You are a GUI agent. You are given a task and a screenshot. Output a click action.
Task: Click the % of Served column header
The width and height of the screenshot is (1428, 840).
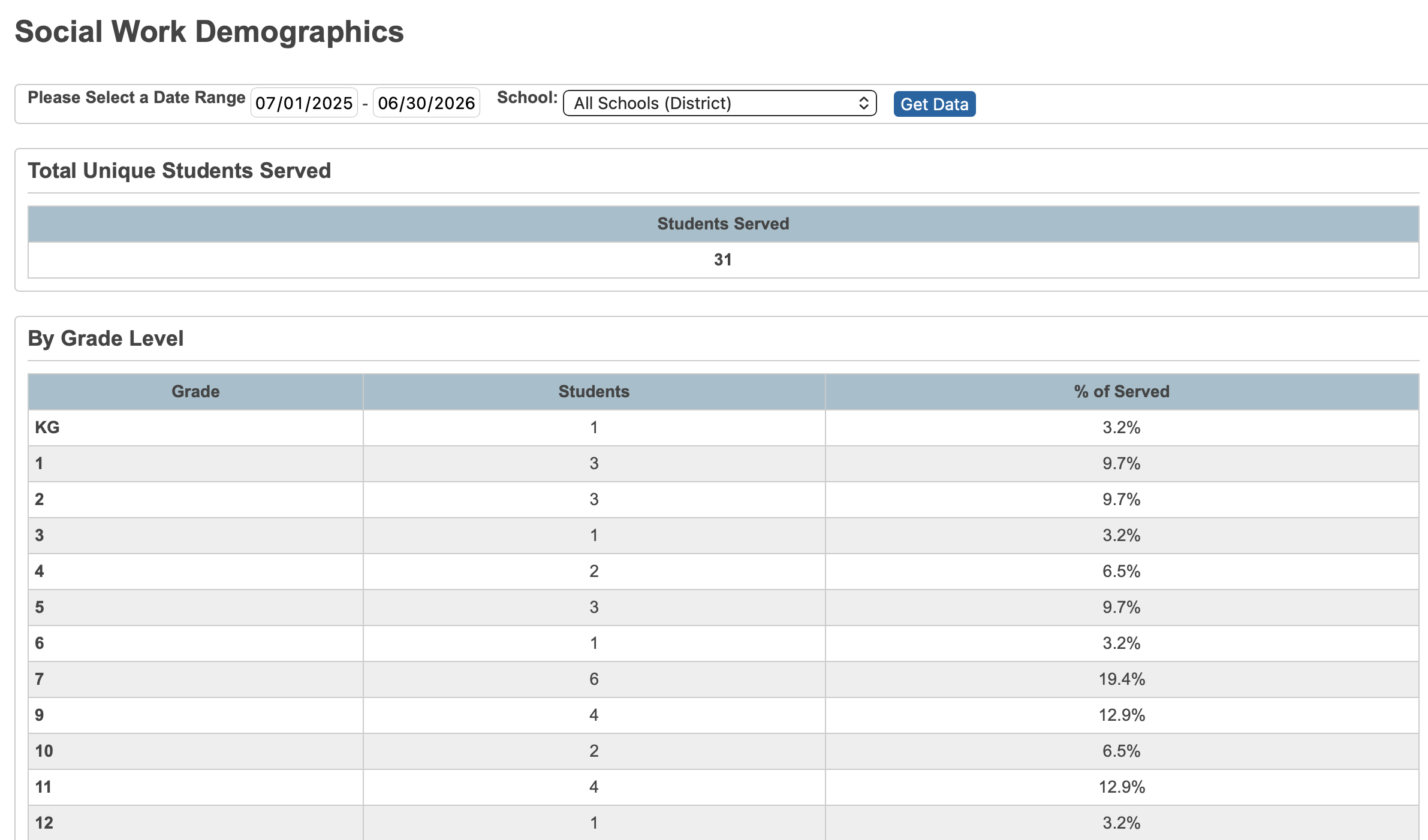(1122, 391)
